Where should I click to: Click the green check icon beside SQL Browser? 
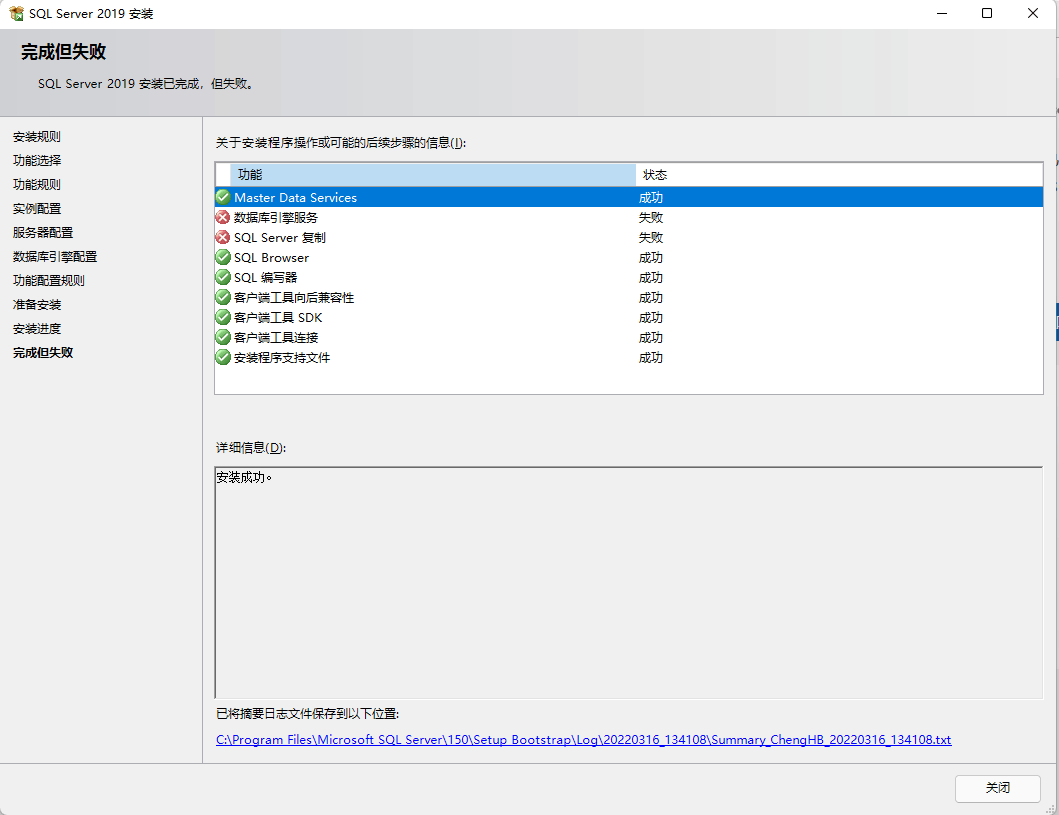(x=223, y=257)
